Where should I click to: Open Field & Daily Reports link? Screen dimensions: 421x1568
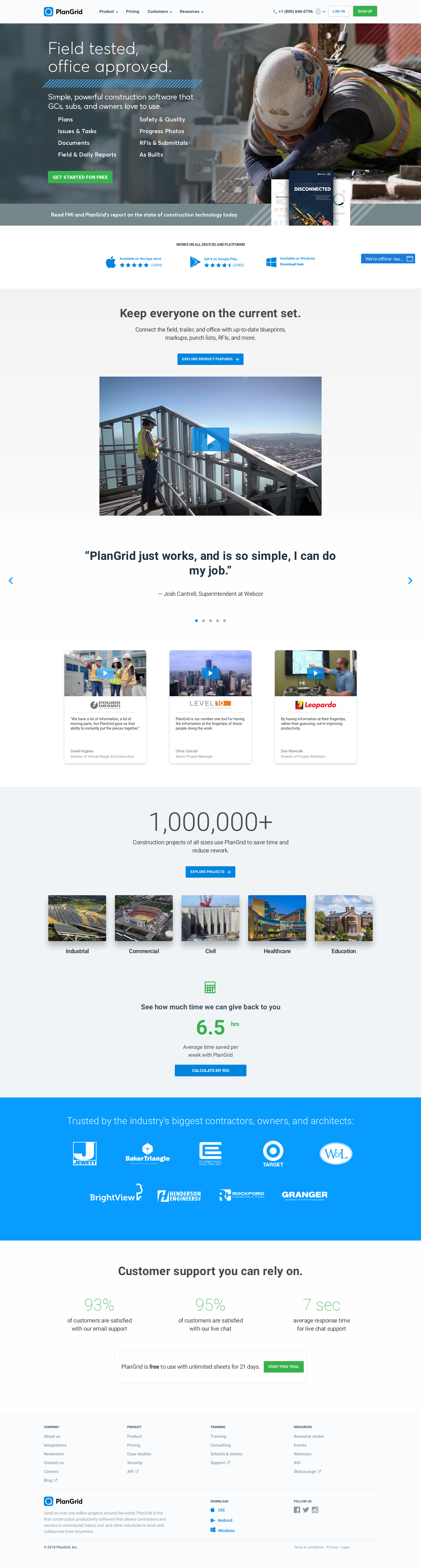coord(87,155)
